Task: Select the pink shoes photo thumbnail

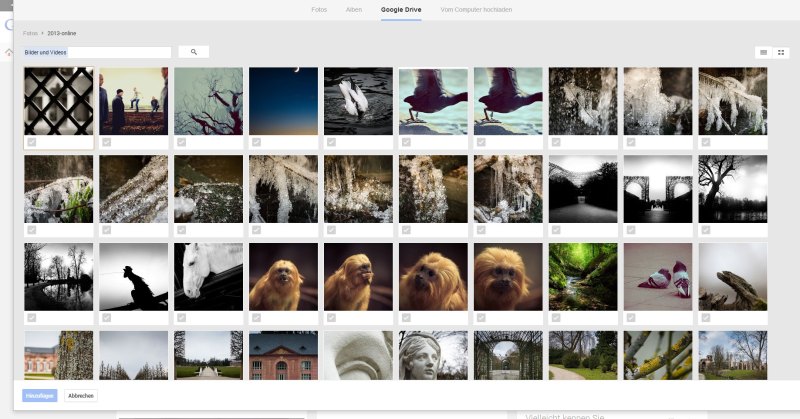Action: click(658, 276)
